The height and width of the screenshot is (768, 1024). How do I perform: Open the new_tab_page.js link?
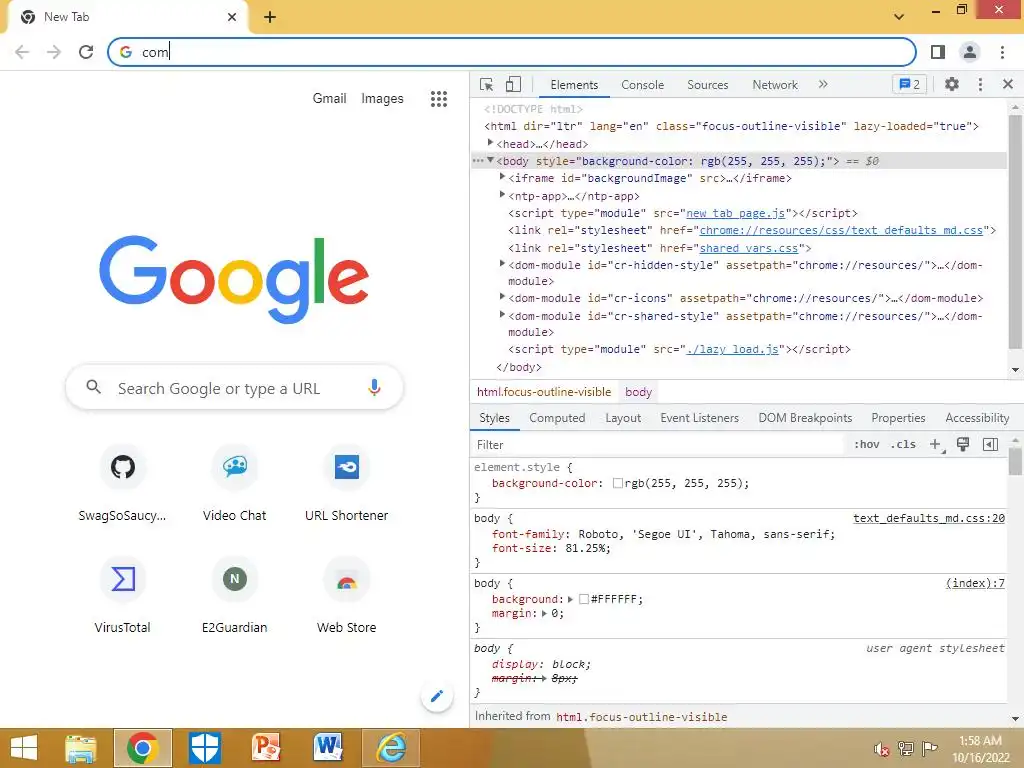click(735, 213)
